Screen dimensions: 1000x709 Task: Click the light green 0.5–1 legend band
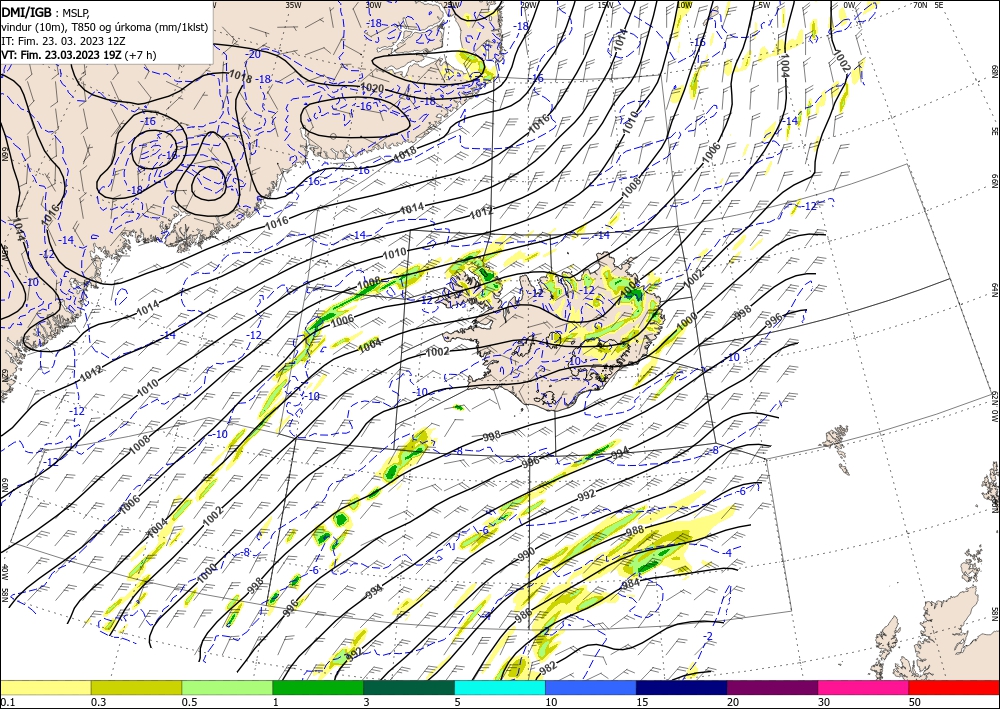tap(227, 687)
